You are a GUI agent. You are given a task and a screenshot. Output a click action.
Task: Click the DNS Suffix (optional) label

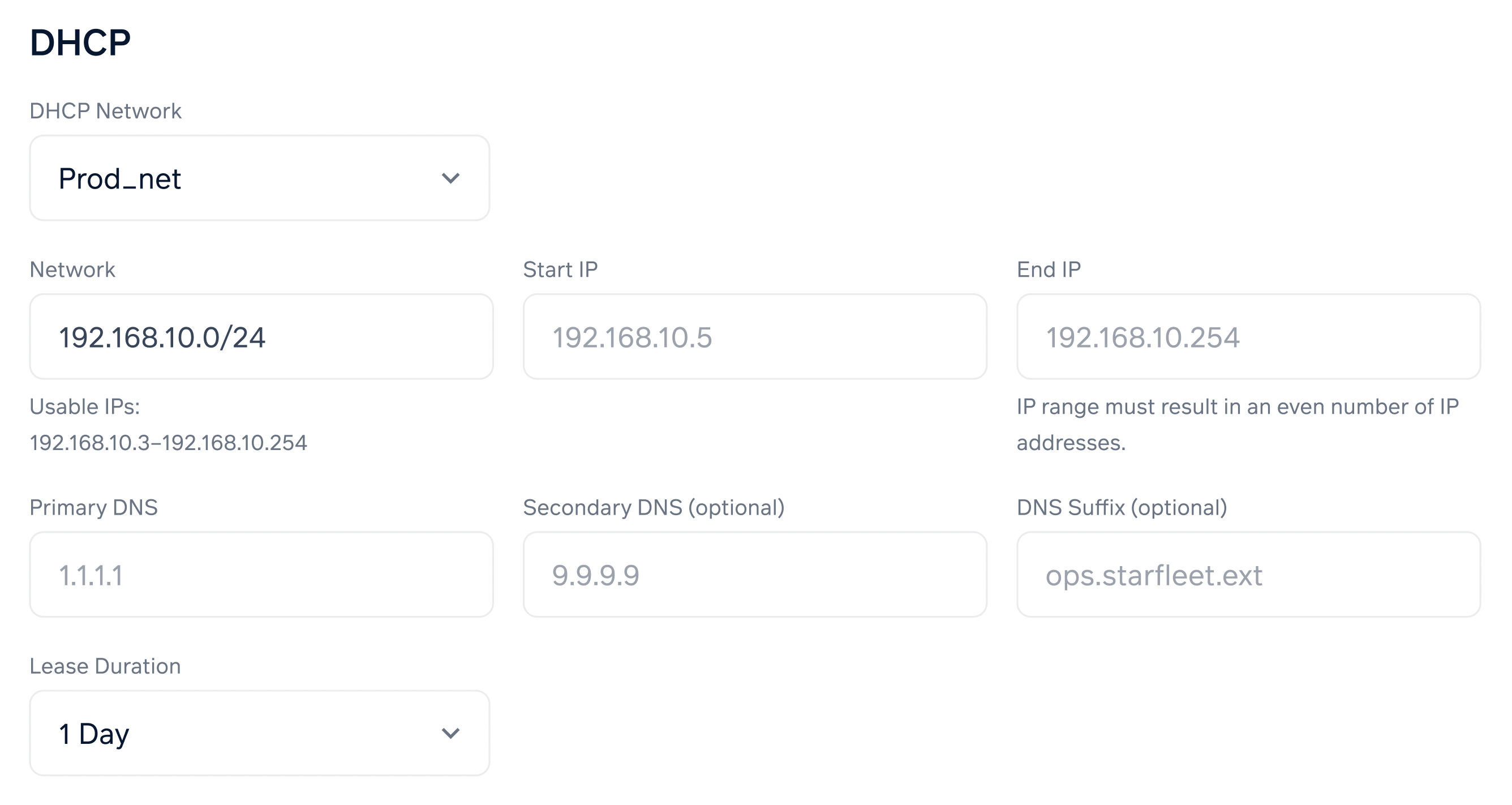pyautogui.click(x=1122, y=507)
